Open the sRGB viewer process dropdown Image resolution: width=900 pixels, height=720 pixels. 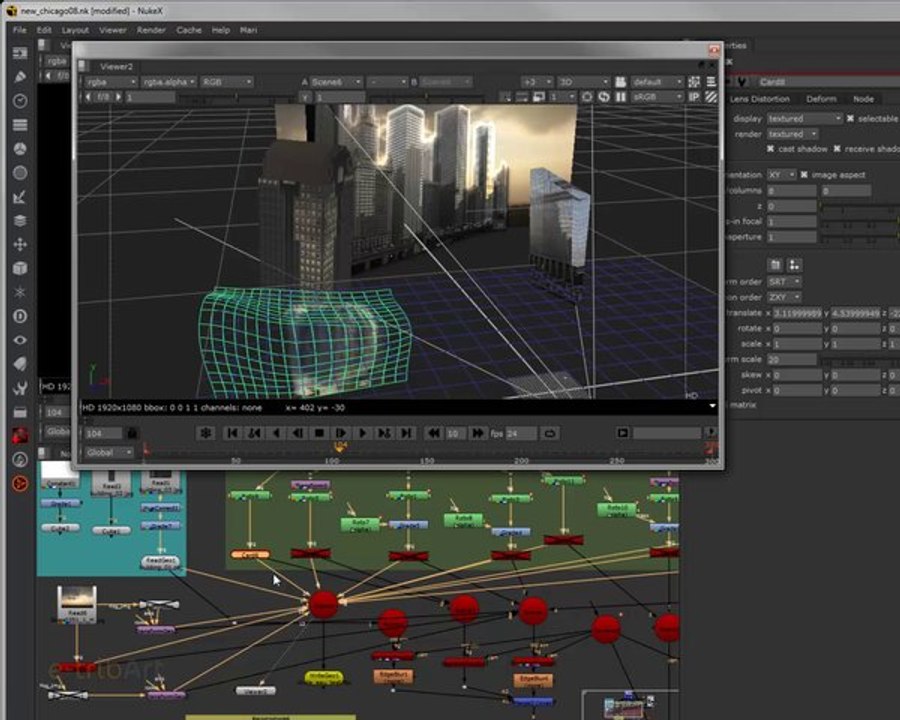[x=657, y=97]
